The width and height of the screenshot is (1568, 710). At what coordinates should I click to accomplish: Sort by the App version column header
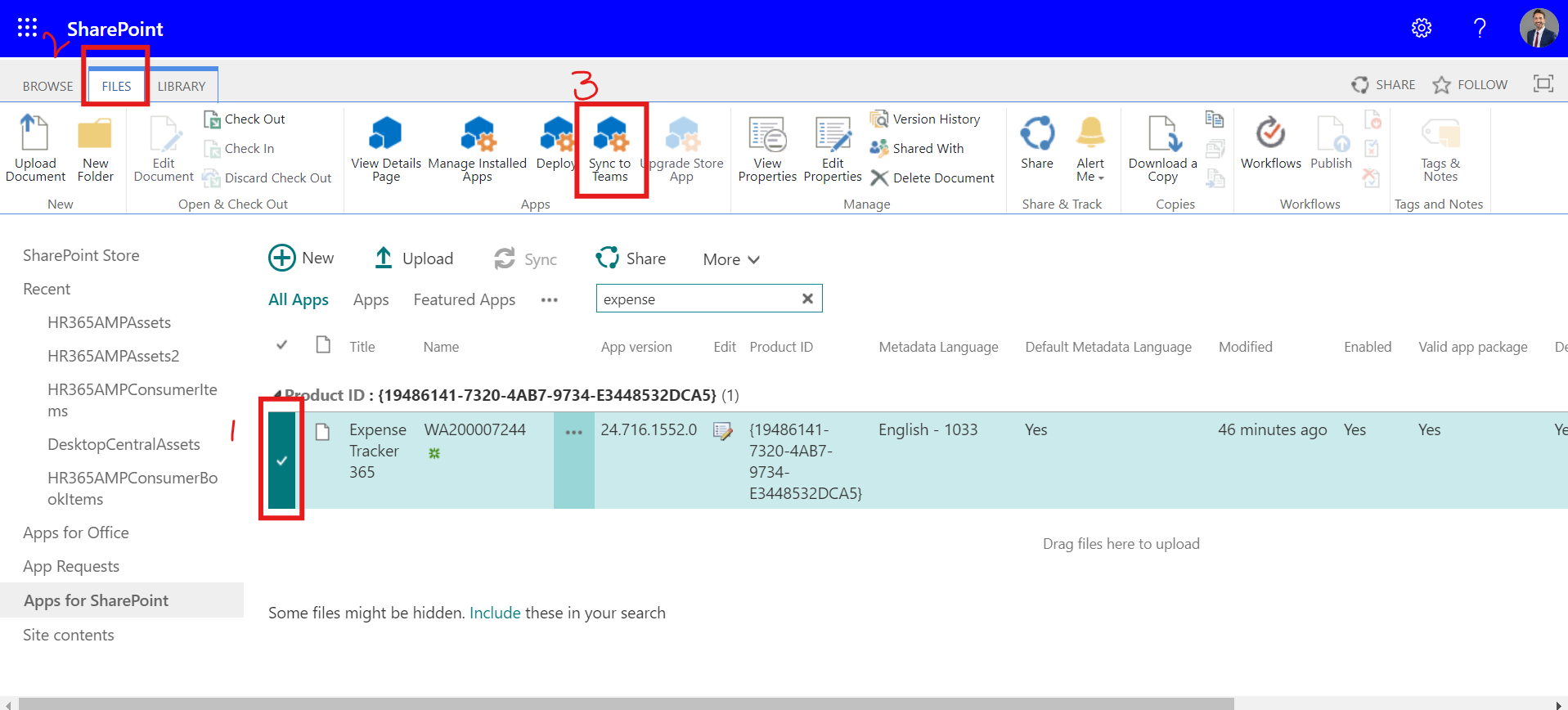[x=636, y=347]
